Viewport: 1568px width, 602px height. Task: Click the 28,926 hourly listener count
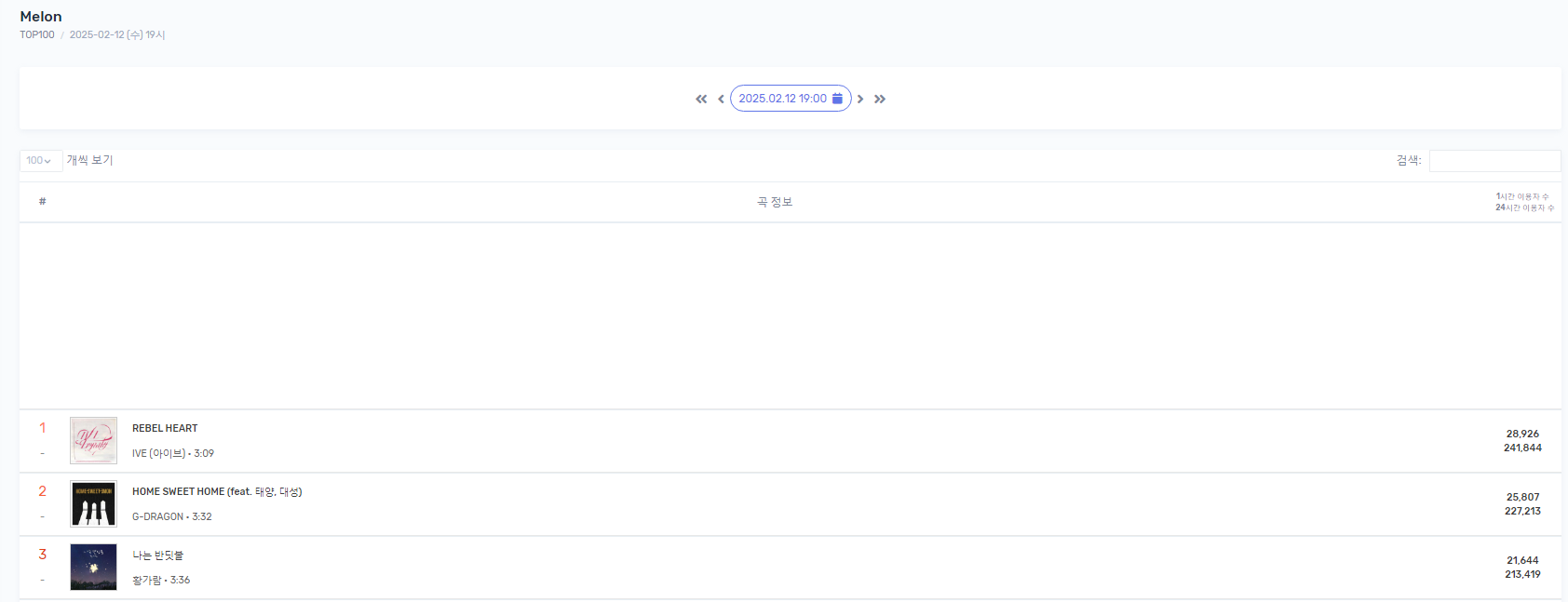coord(1522,435)
